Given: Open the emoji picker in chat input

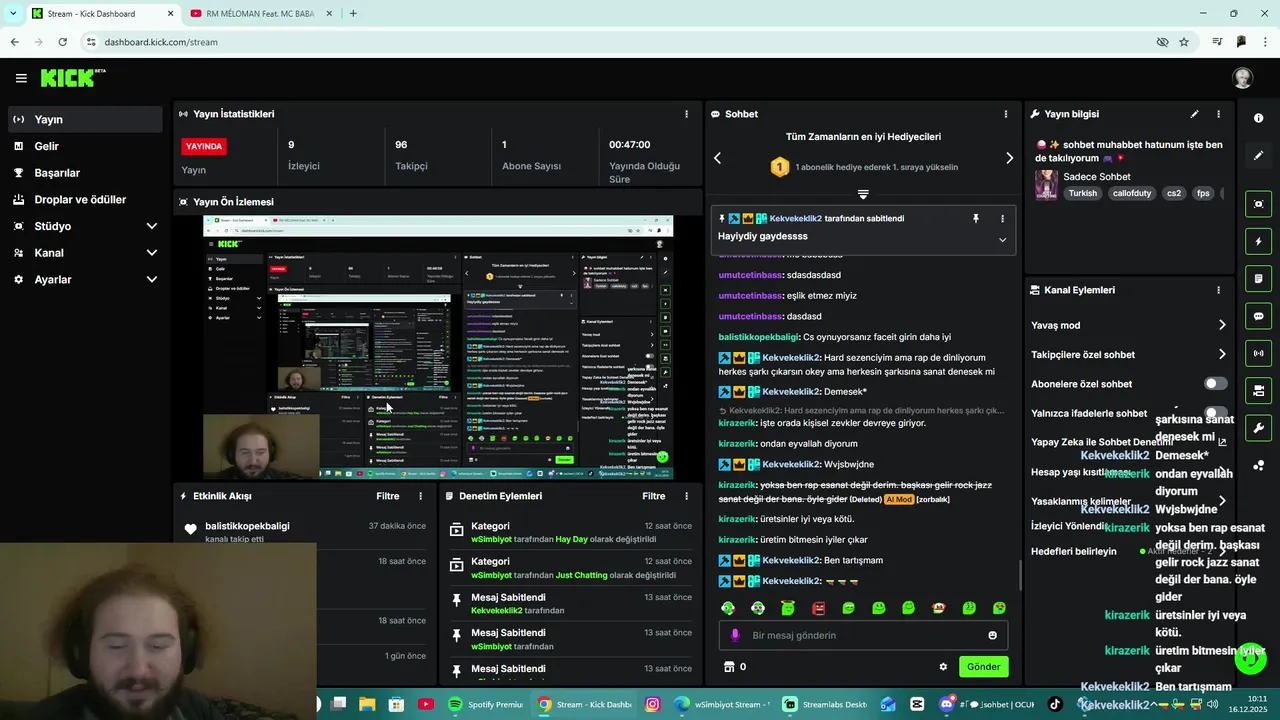Looking at the screenshot, I should coord(992,635).
